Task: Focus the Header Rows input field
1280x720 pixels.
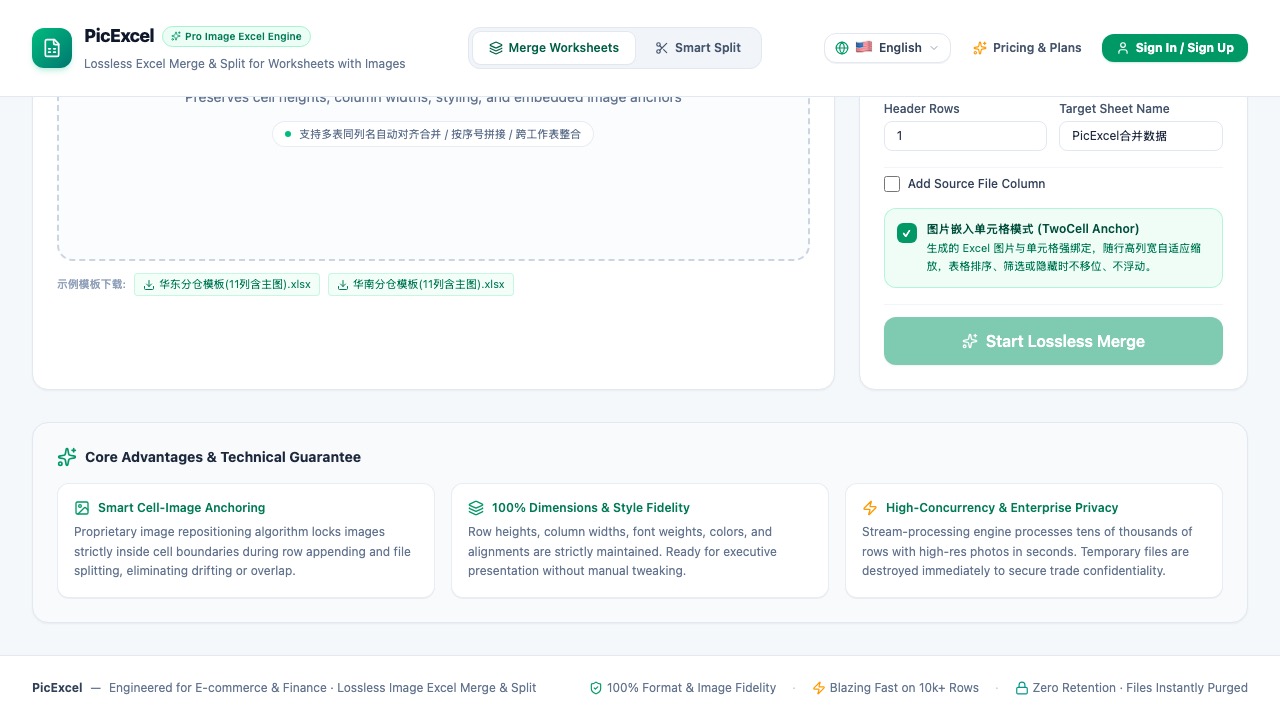Action: click(x=965, y=136)
